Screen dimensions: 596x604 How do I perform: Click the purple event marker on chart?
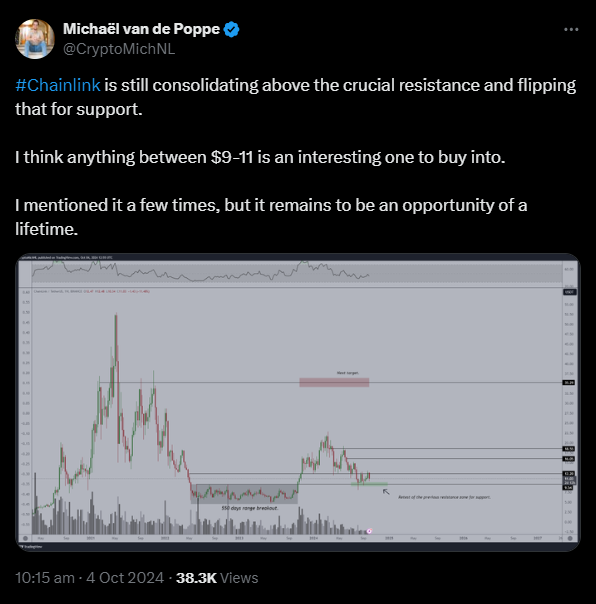[369, 531]
